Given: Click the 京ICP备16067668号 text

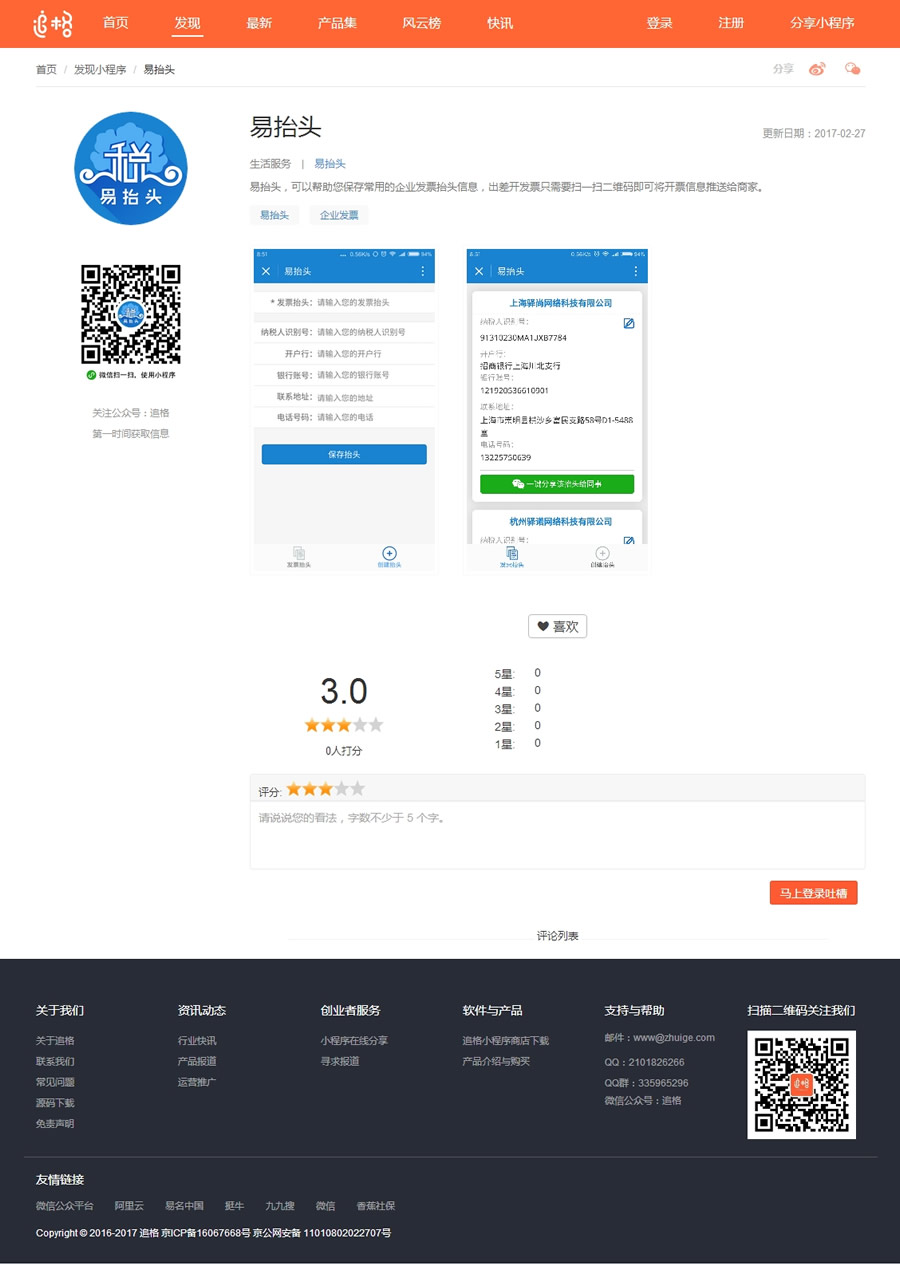Looking at the screenshot, I should pos(206,1233).
